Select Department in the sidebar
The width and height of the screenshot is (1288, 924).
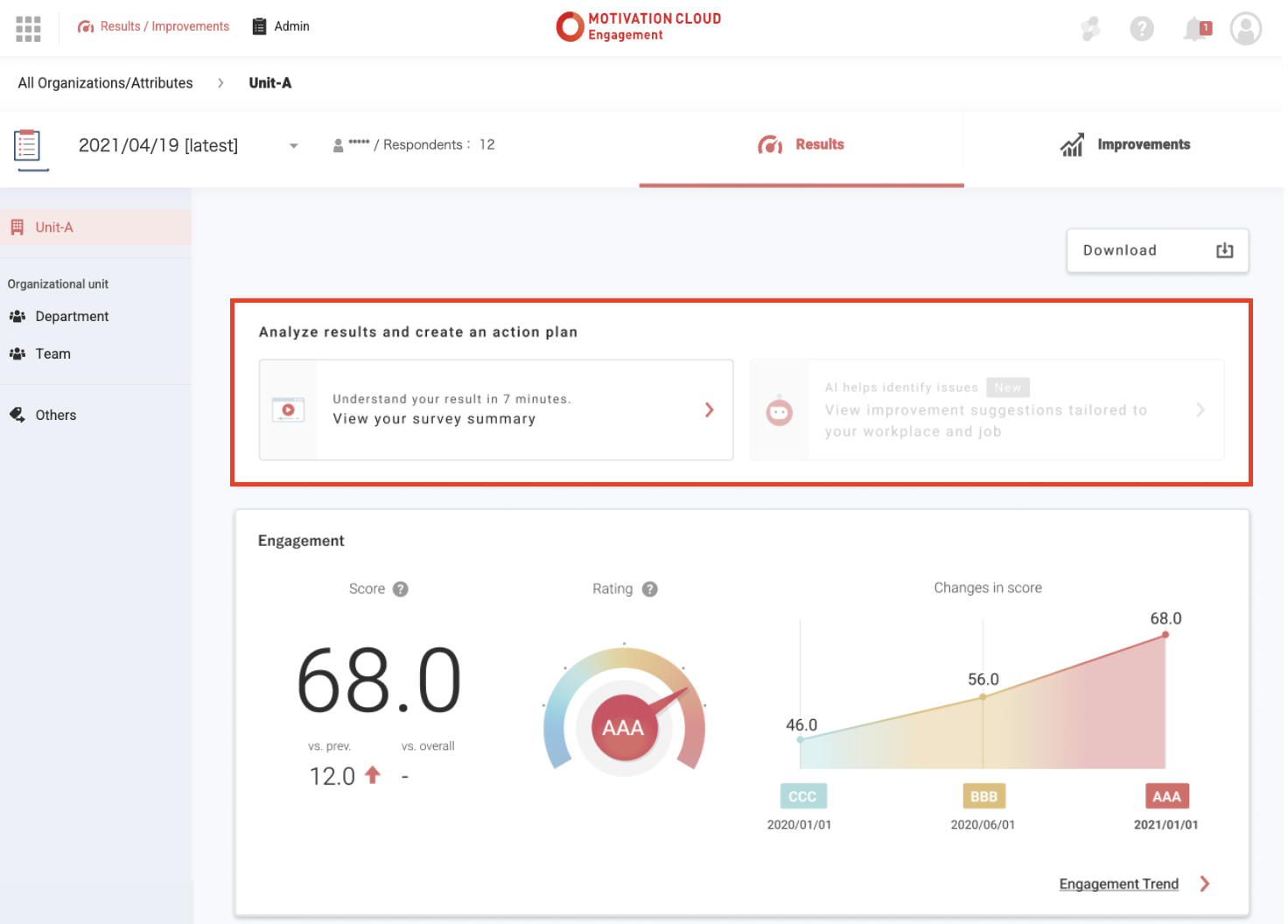pyautogui.click(x=72, y=317)
